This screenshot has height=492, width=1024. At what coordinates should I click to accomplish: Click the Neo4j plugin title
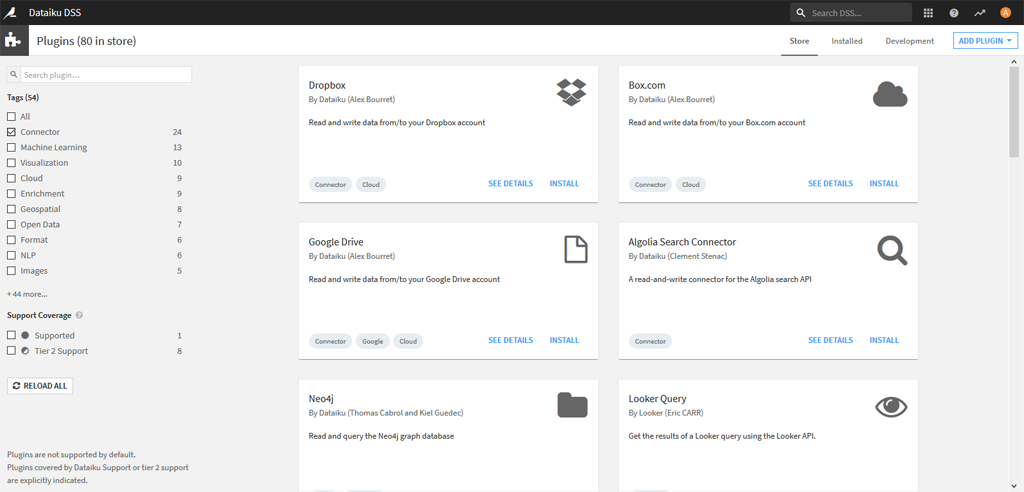(321, 399)
